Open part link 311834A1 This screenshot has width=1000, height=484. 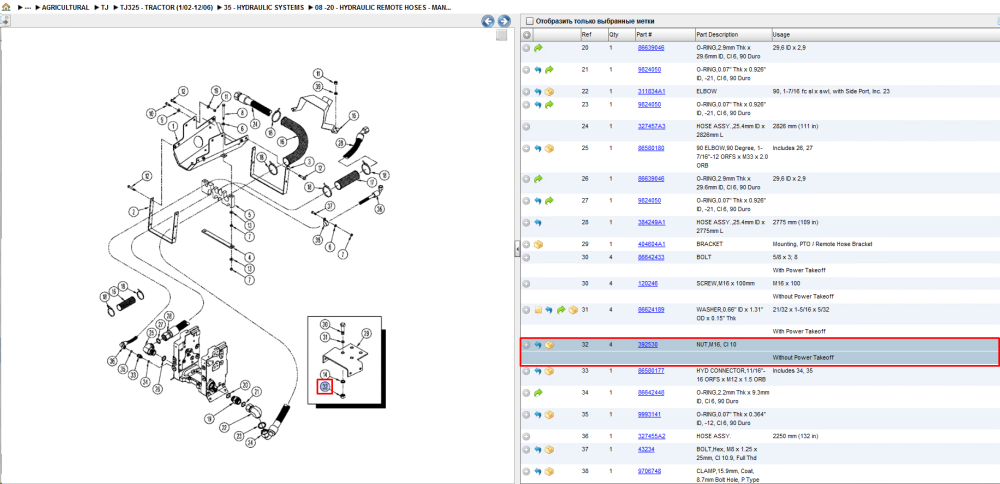coord(652,91)
